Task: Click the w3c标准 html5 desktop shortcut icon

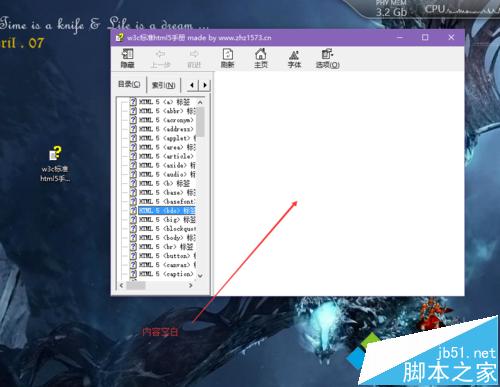Action: (x=55, y=163)
